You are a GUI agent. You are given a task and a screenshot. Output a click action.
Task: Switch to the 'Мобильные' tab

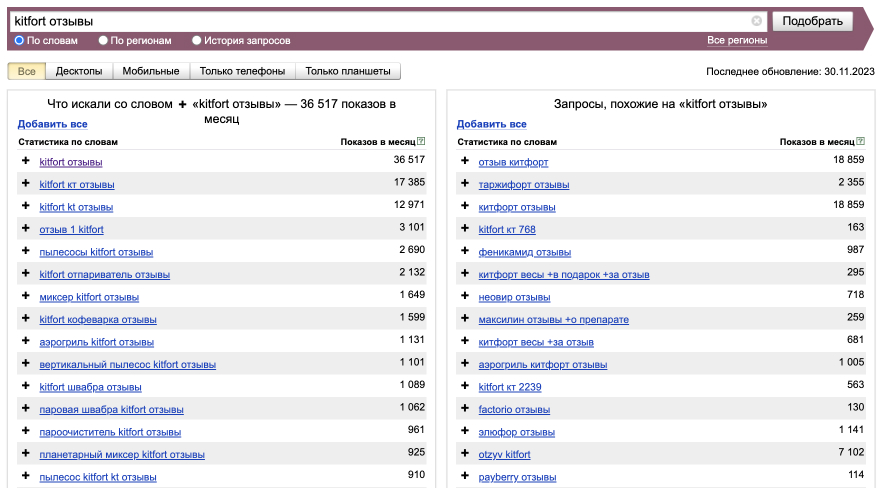pos(151,71)
